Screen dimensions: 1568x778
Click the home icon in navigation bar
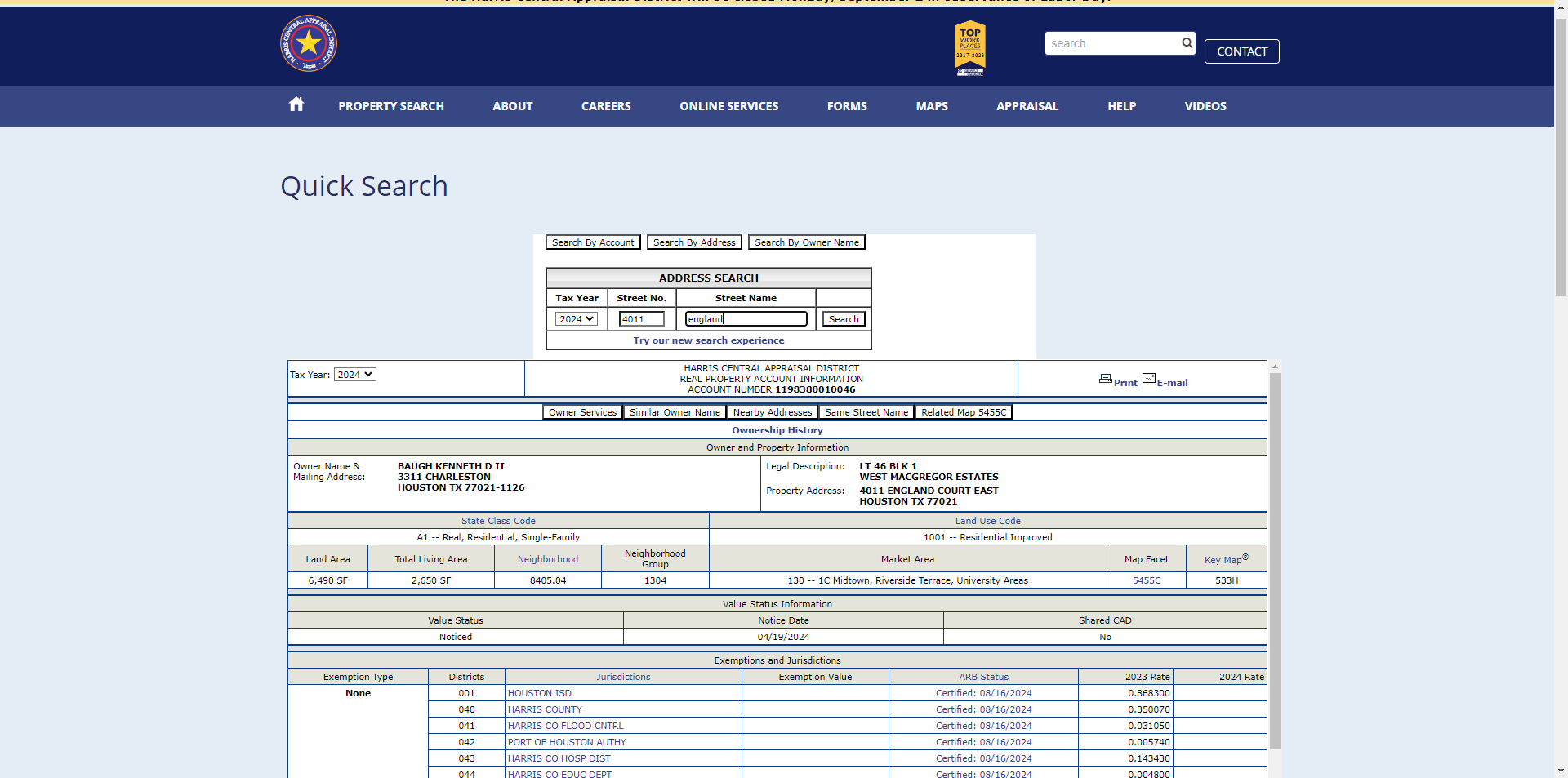(296, 104)
